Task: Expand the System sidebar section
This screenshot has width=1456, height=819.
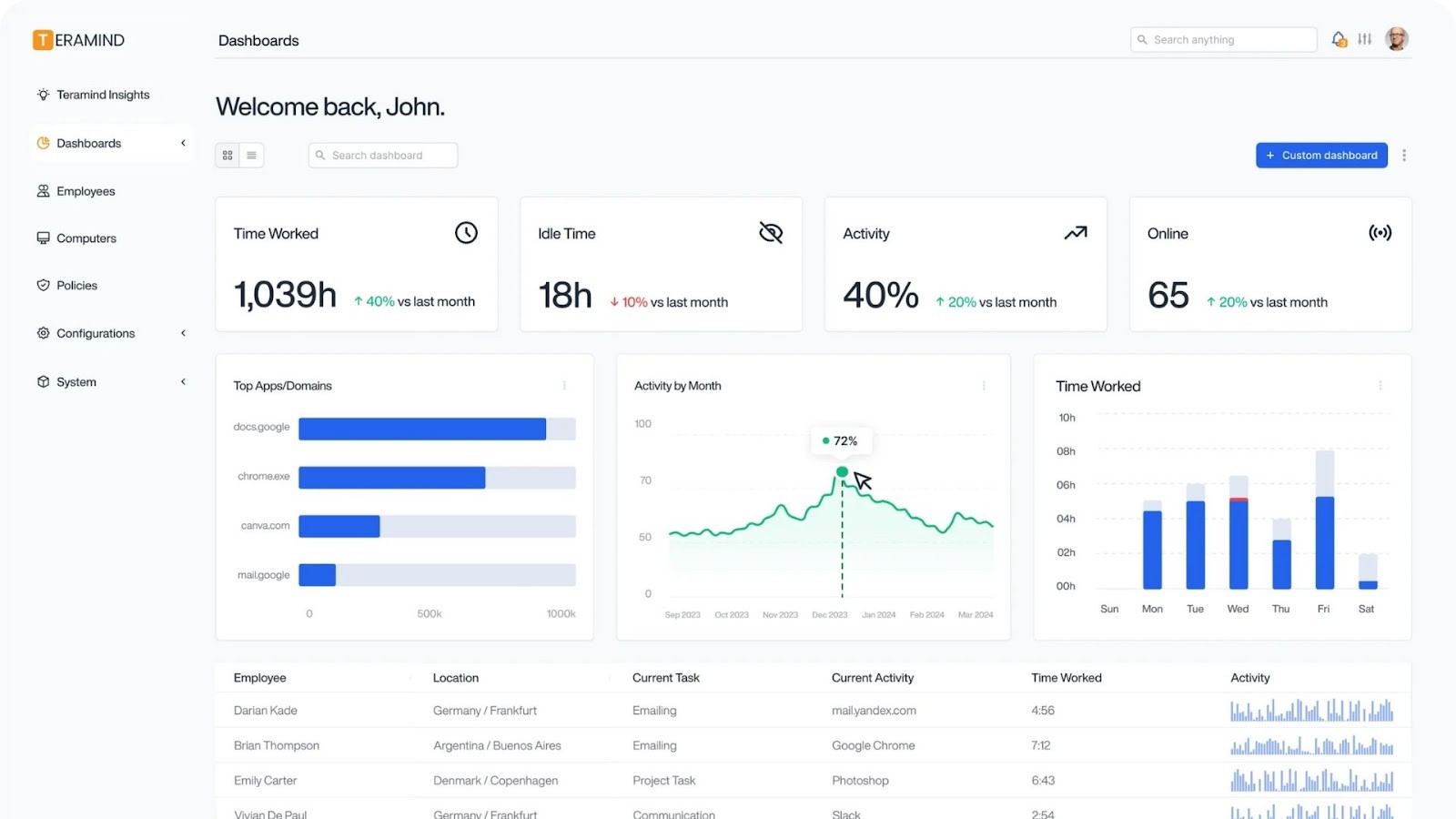Action: click(76, 381)
